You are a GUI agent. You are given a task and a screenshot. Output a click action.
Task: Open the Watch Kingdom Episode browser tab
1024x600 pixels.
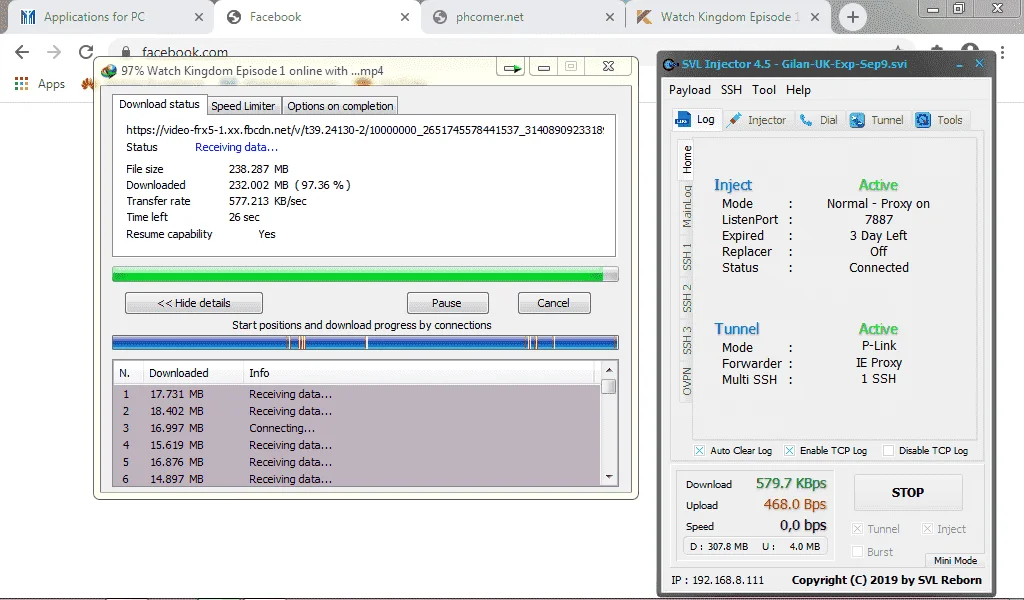(x=729, y=17)
